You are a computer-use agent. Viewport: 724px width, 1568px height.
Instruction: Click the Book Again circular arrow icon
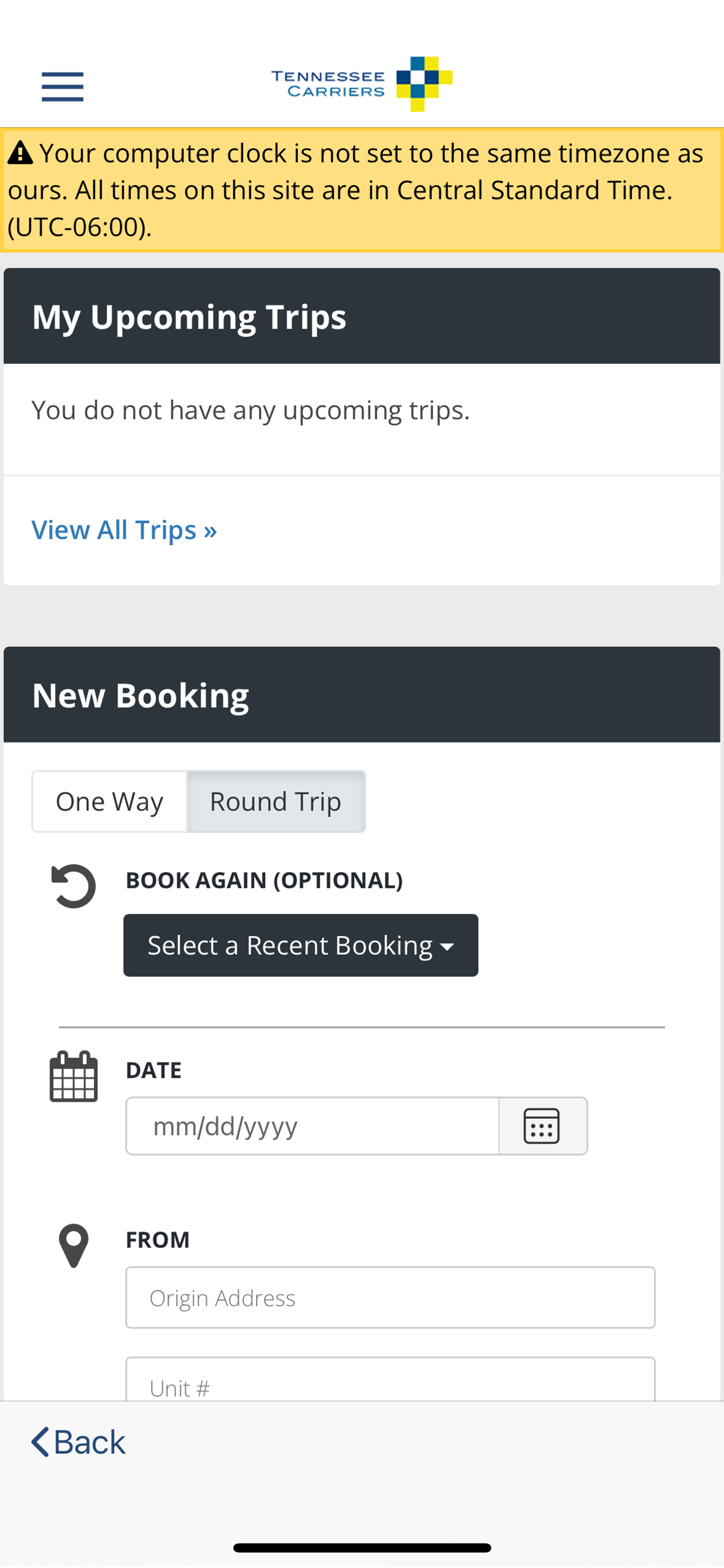pos(73,886)
